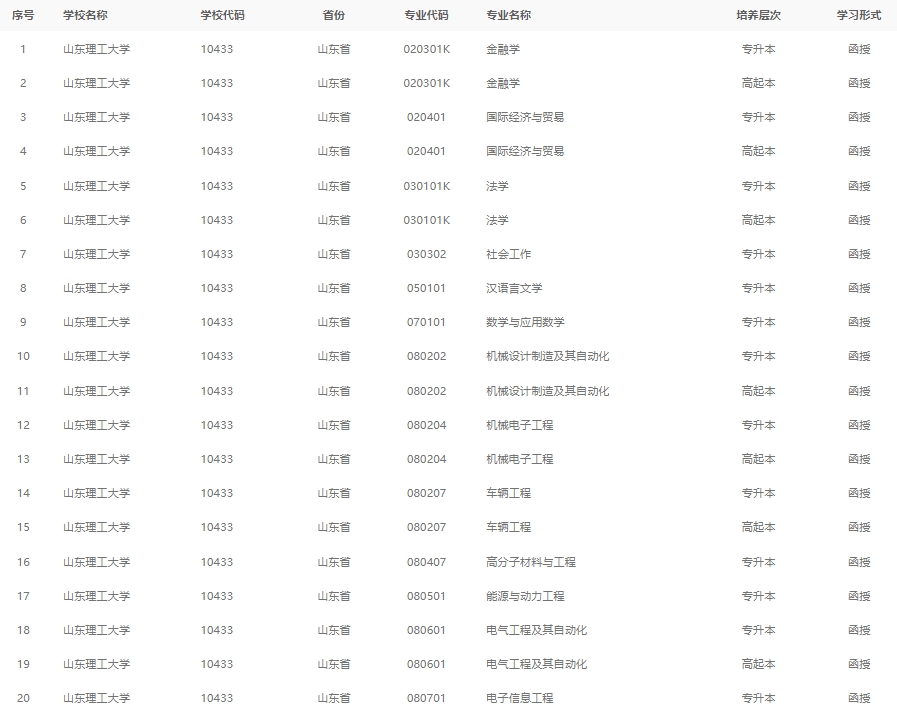Viewport: 897px width, 716px height.
Task: Click code 030101K in row 5
Action: [426, 186]
